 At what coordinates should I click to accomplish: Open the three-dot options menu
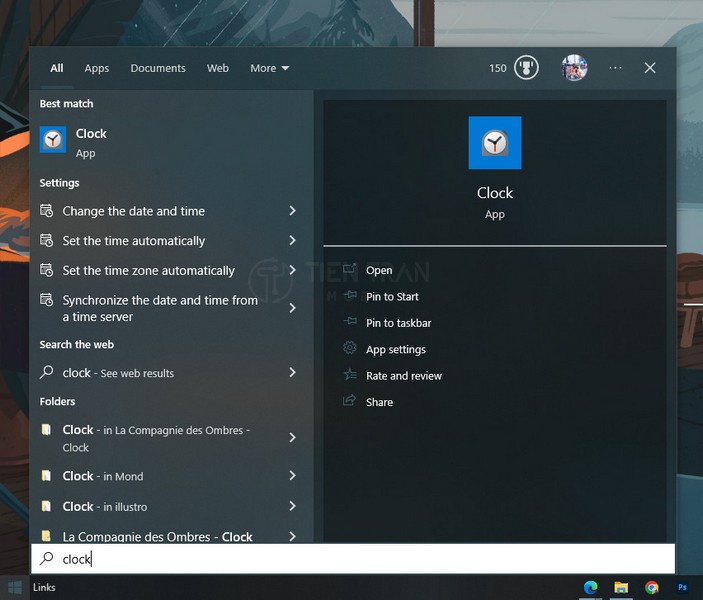[615, 68]
